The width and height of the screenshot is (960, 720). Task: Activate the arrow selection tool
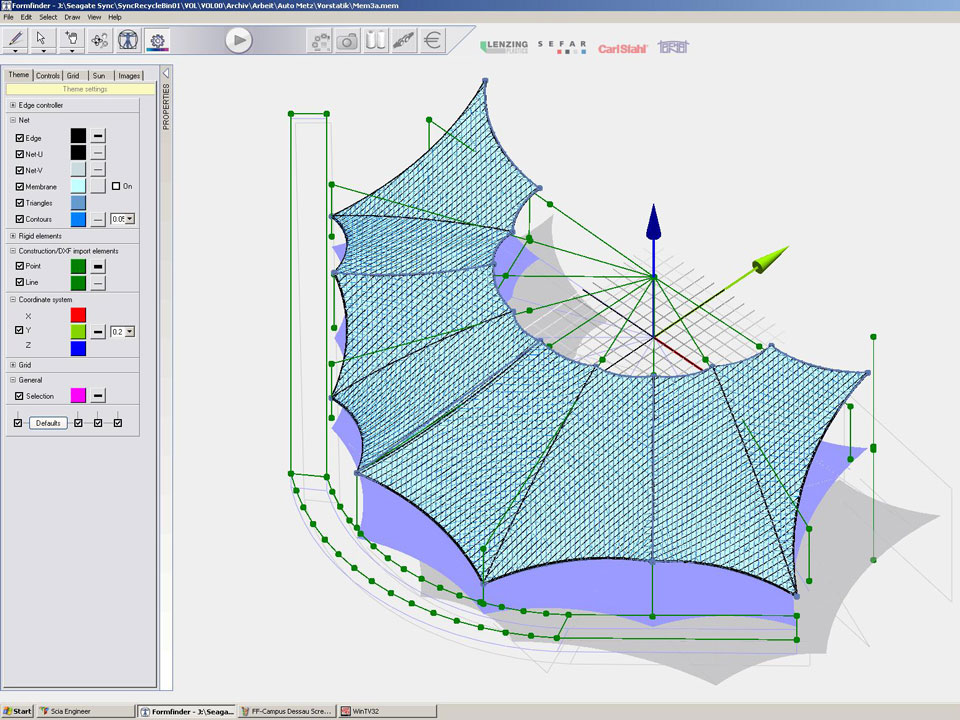[x=42, y=39]
